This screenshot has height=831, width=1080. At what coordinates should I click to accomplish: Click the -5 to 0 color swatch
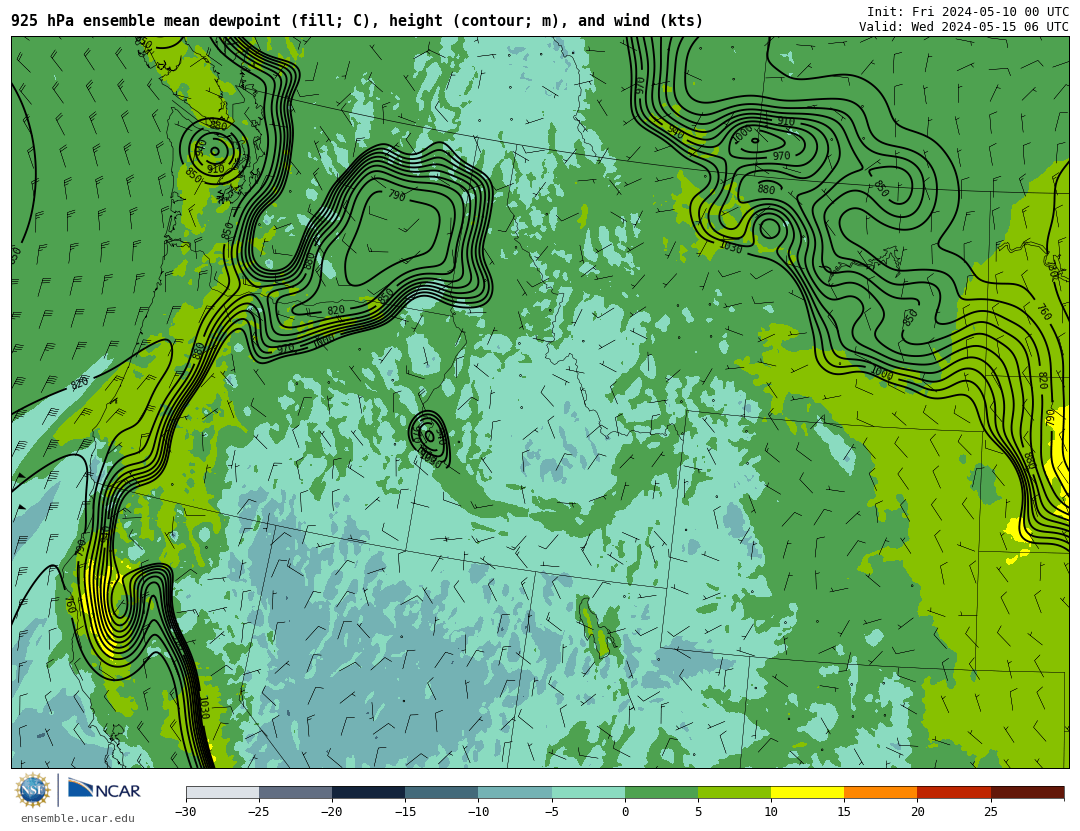(x=588, y=792)
